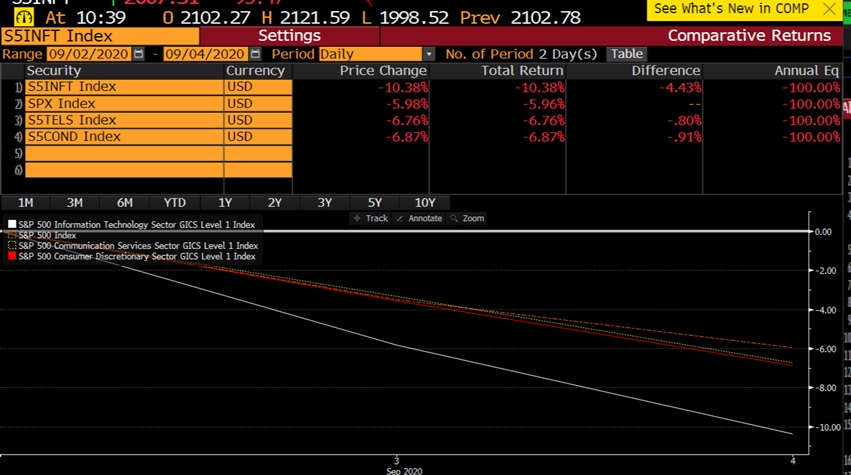Open the Settings tab
This screenshot has width=851, height=475.
pyautogui.click(x=289, y=36)
